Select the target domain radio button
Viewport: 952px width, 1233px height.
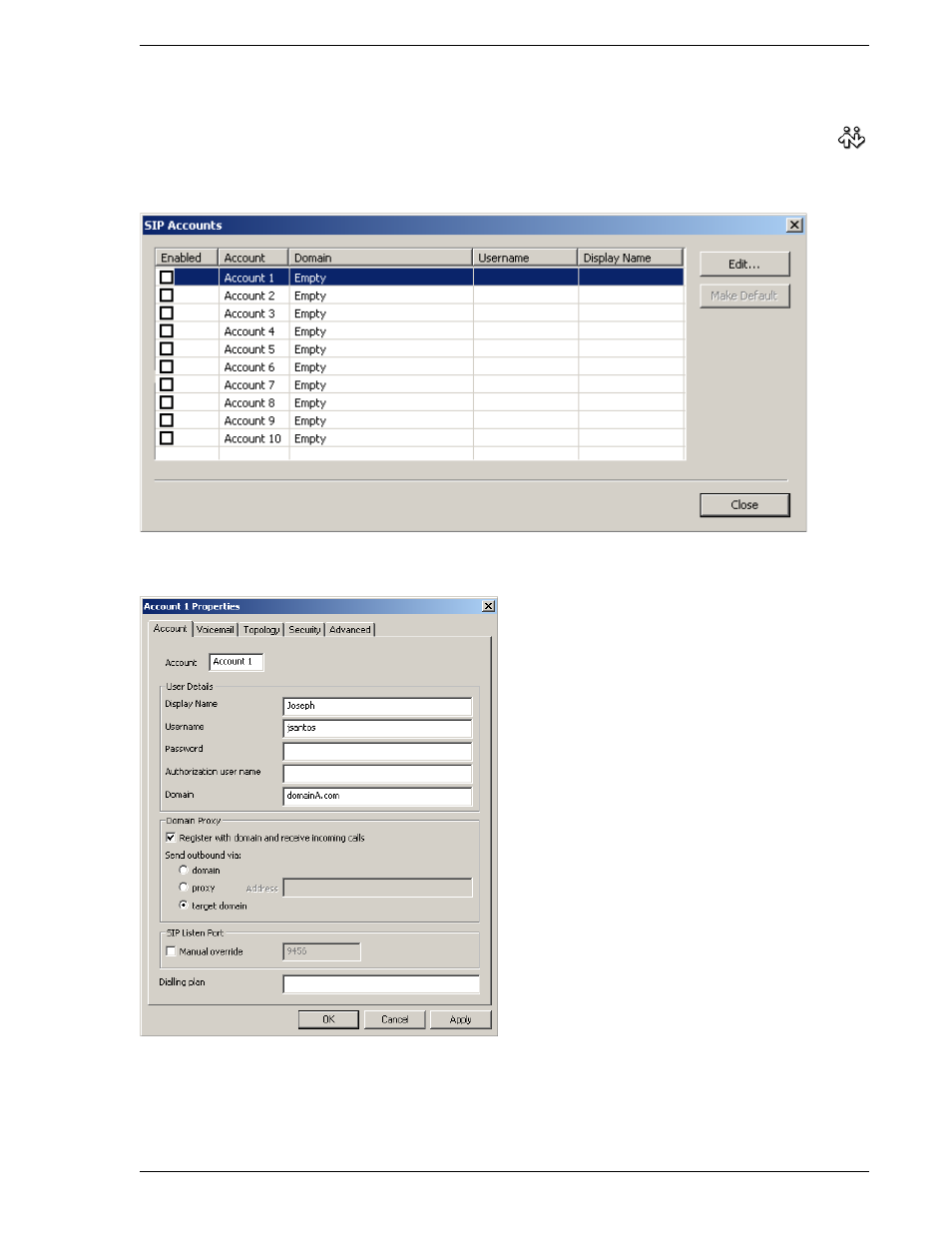coord(183,906)
